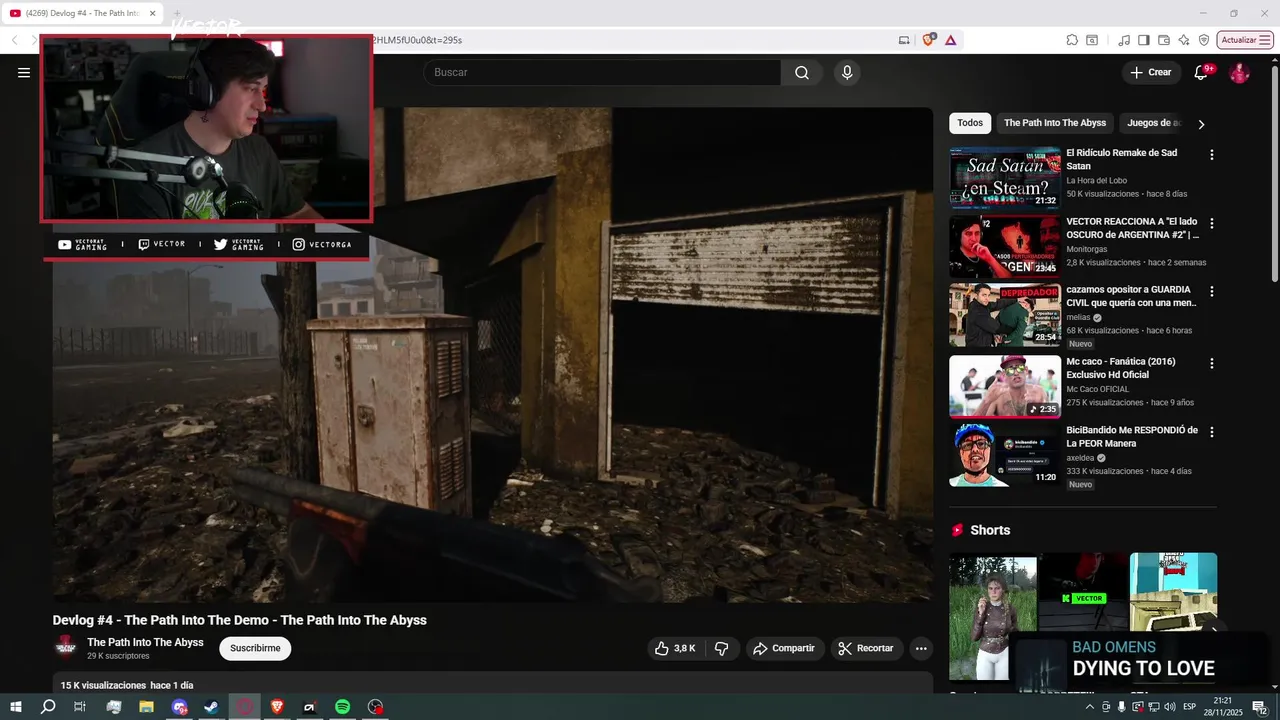Viewport: 1280px width, 720px height.
Task: Click into the Buscar search field
Action: [602, 72]
